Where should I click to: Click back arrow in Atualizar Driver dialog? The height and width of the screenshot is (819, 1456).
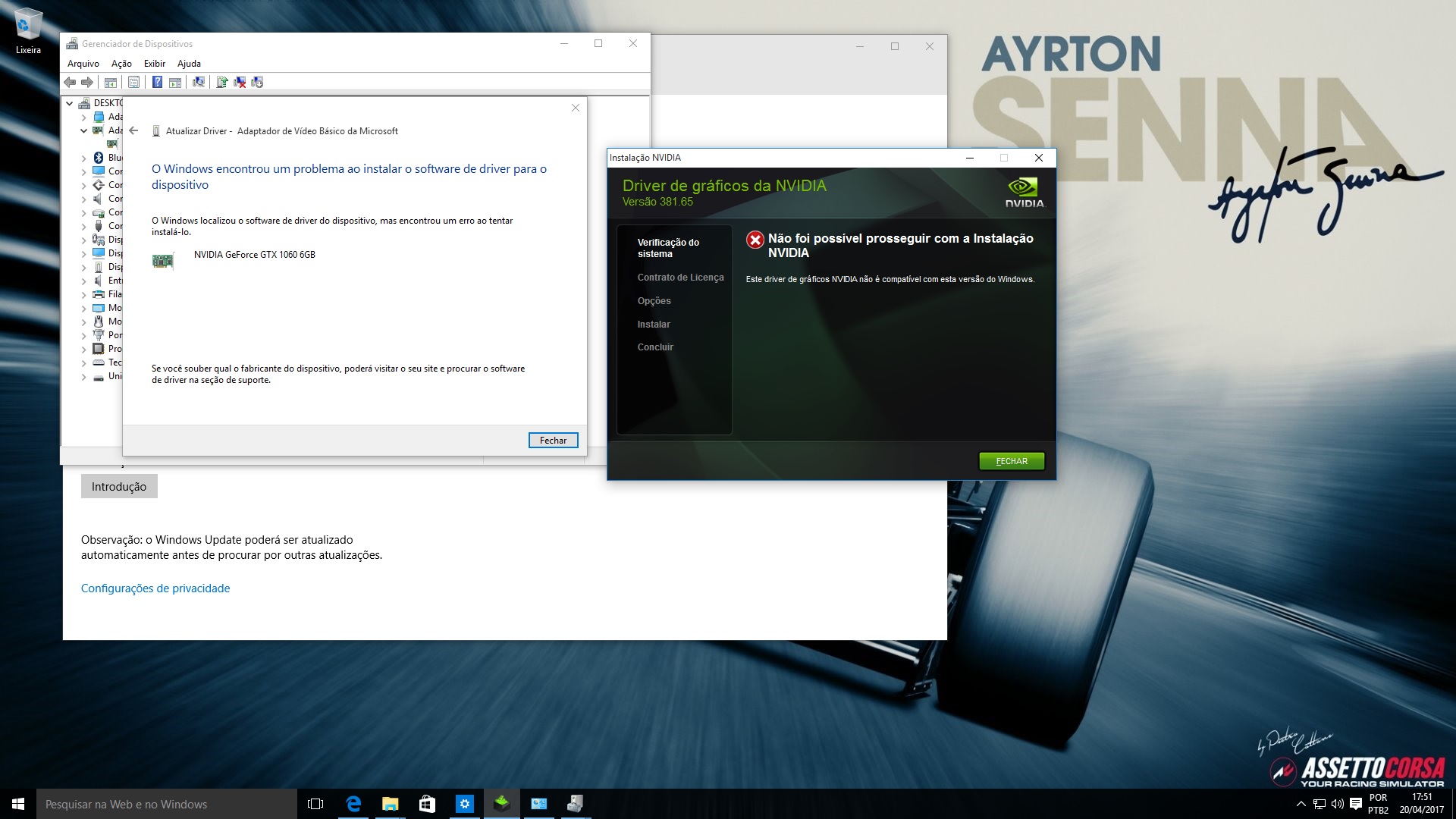(133, 130)
